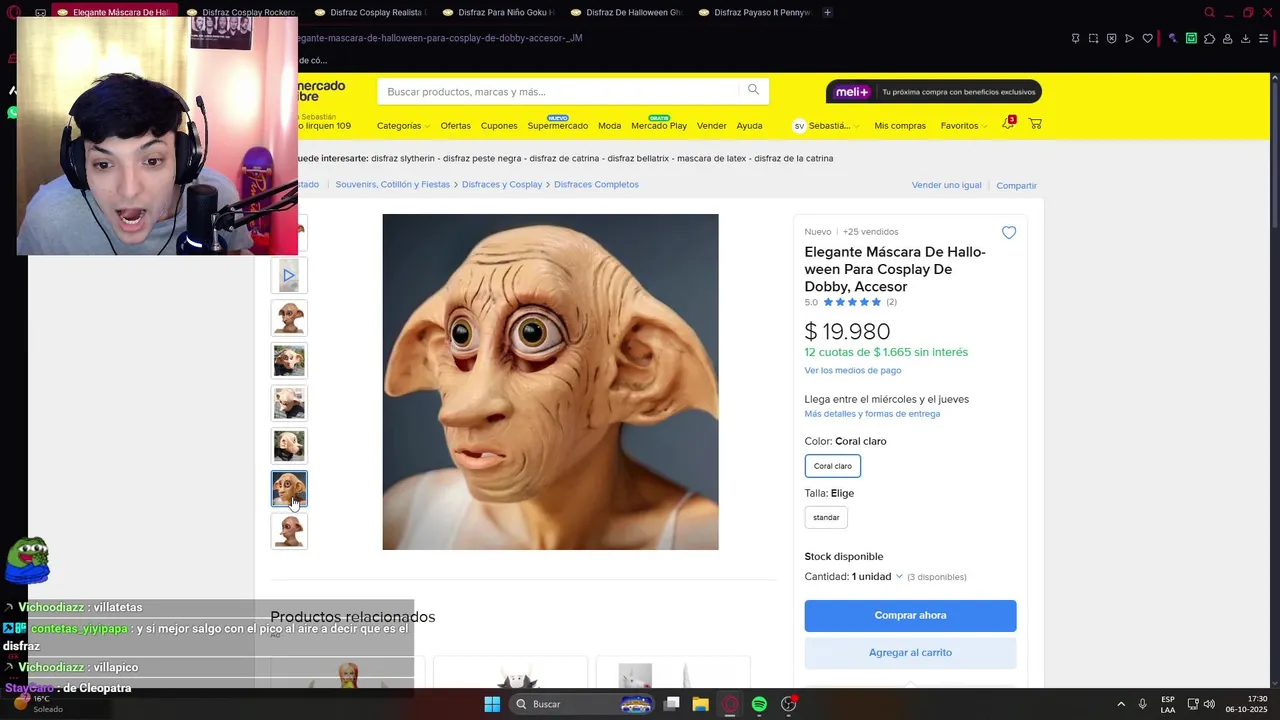Add product to favorites with heart icon
1280x720 pixels.
(x=1009, y=233)
